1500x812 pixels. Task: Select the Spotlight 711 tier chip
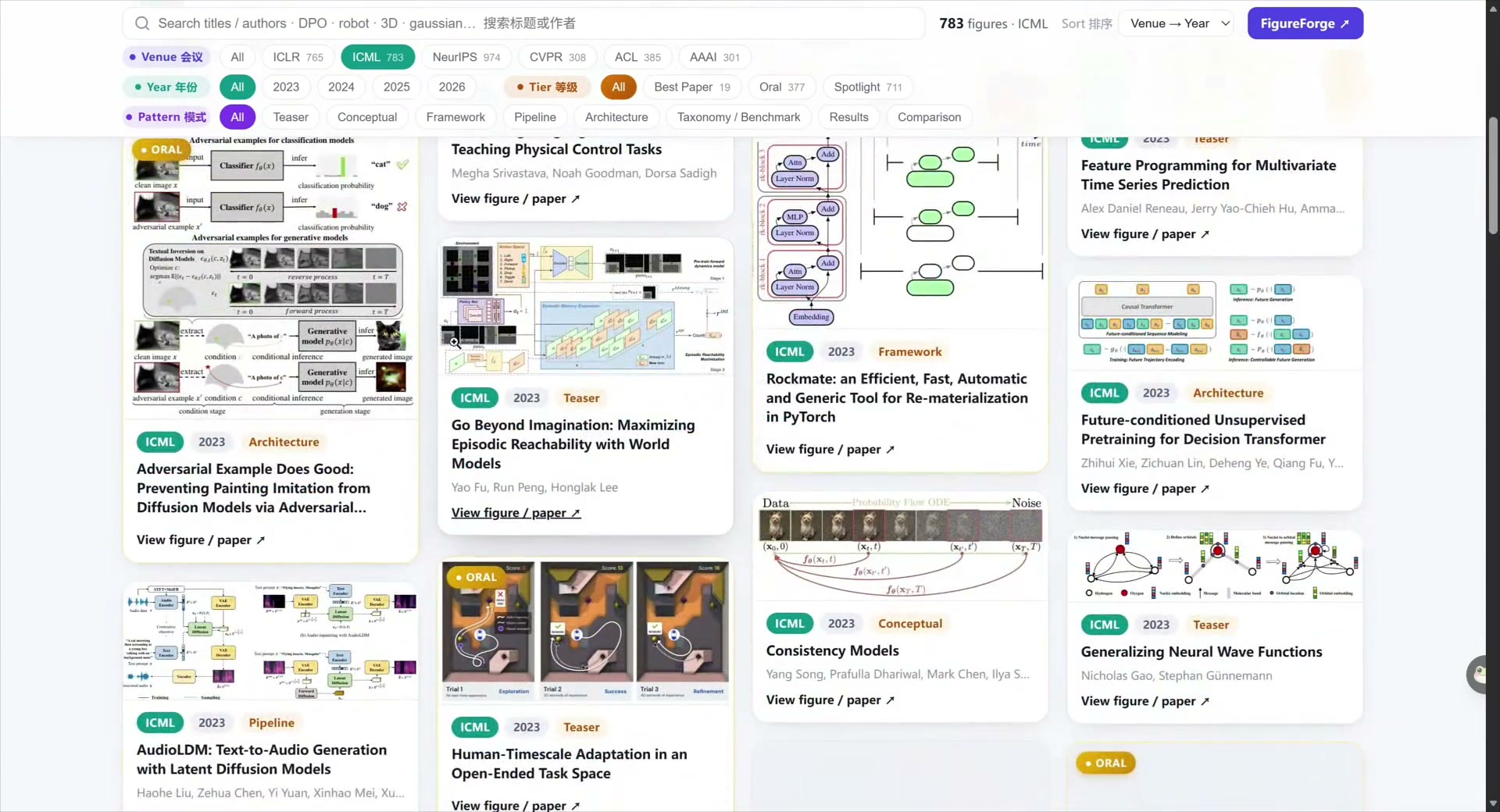pyautogui.click(x=867, y=87)
